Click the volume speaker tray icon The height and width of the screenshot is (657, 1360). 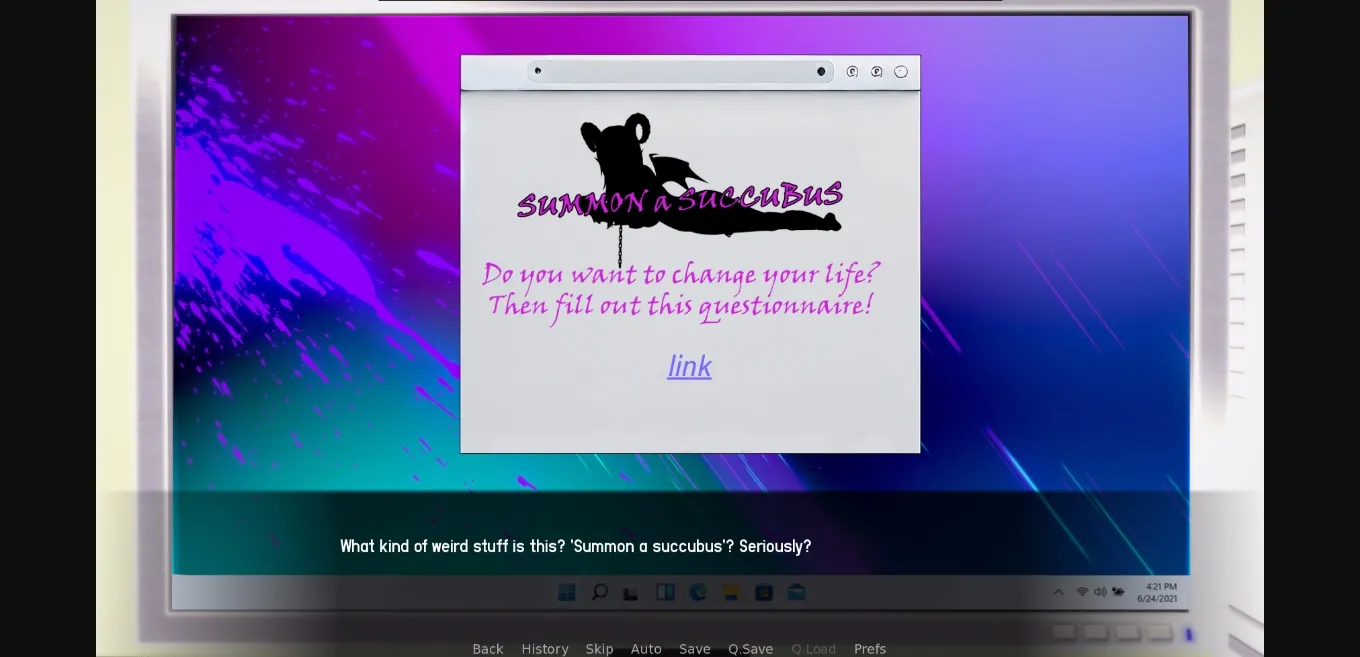click(1099, 592)
